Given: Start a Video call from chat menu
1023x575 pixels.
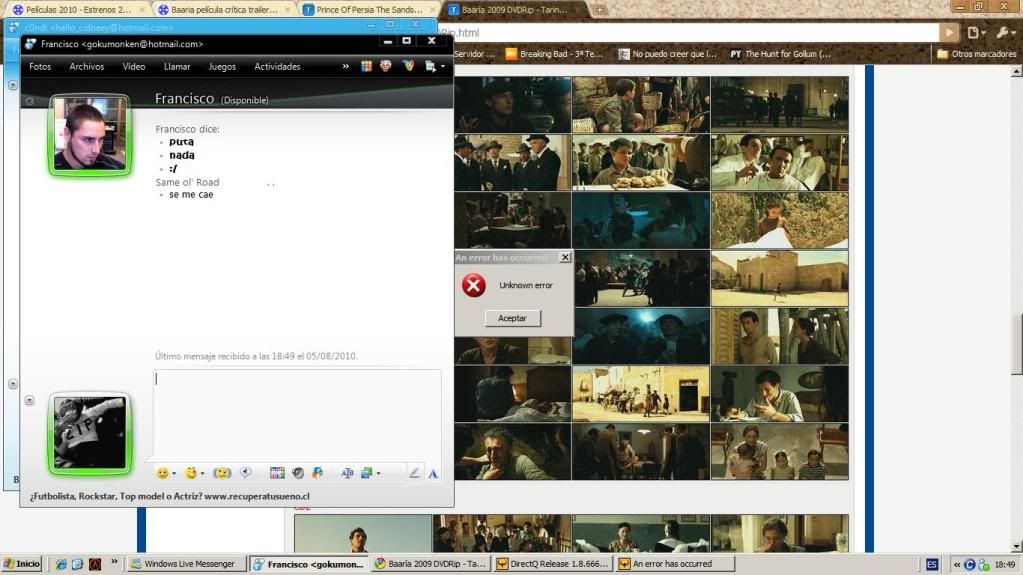Looking at the screenshot, I should [134, 67].
